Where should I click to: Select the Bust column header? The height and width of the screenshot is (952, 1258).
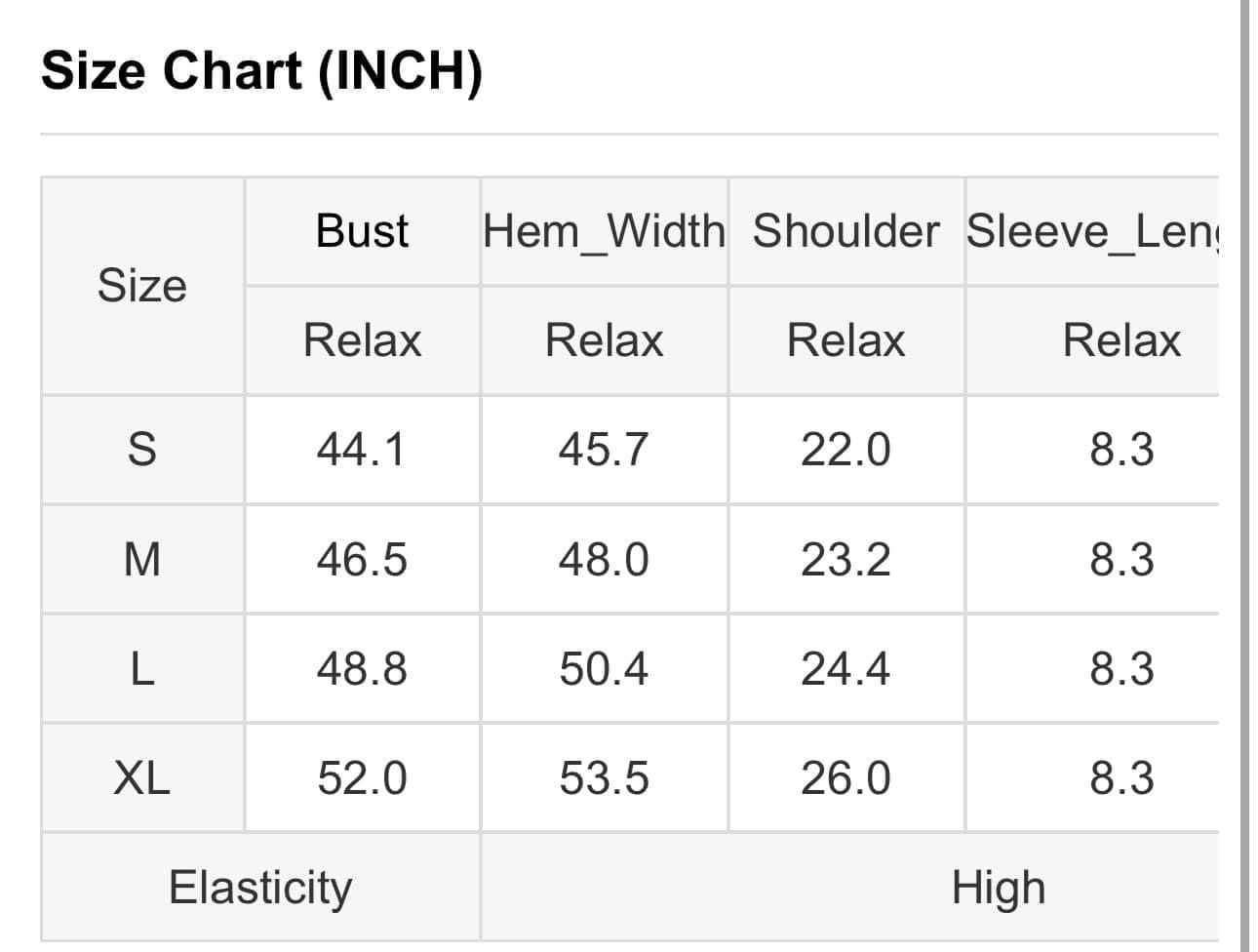tap(362, 231)
